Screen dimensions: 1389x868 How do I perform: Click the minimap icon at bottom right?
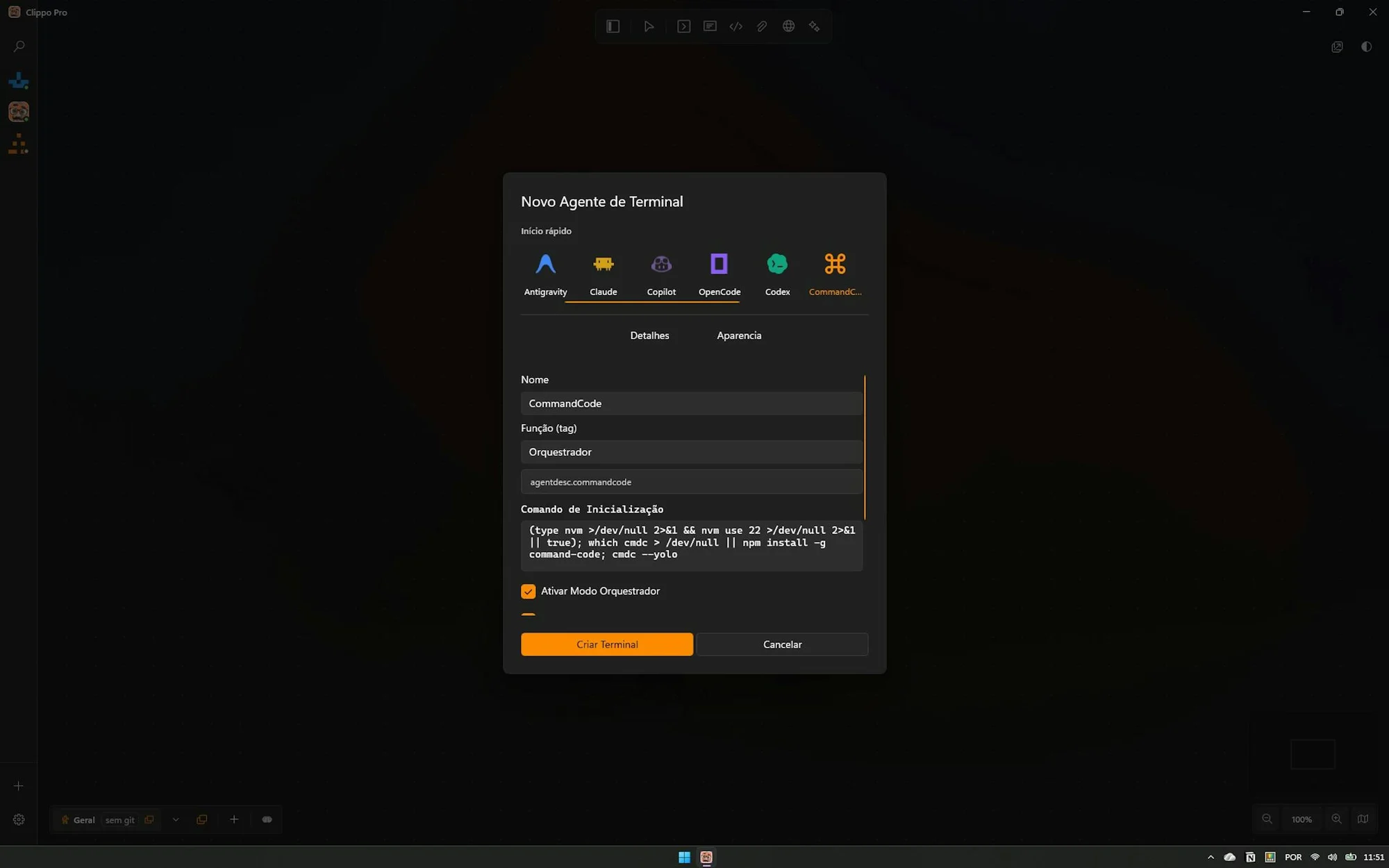[x=1363, y=819]
